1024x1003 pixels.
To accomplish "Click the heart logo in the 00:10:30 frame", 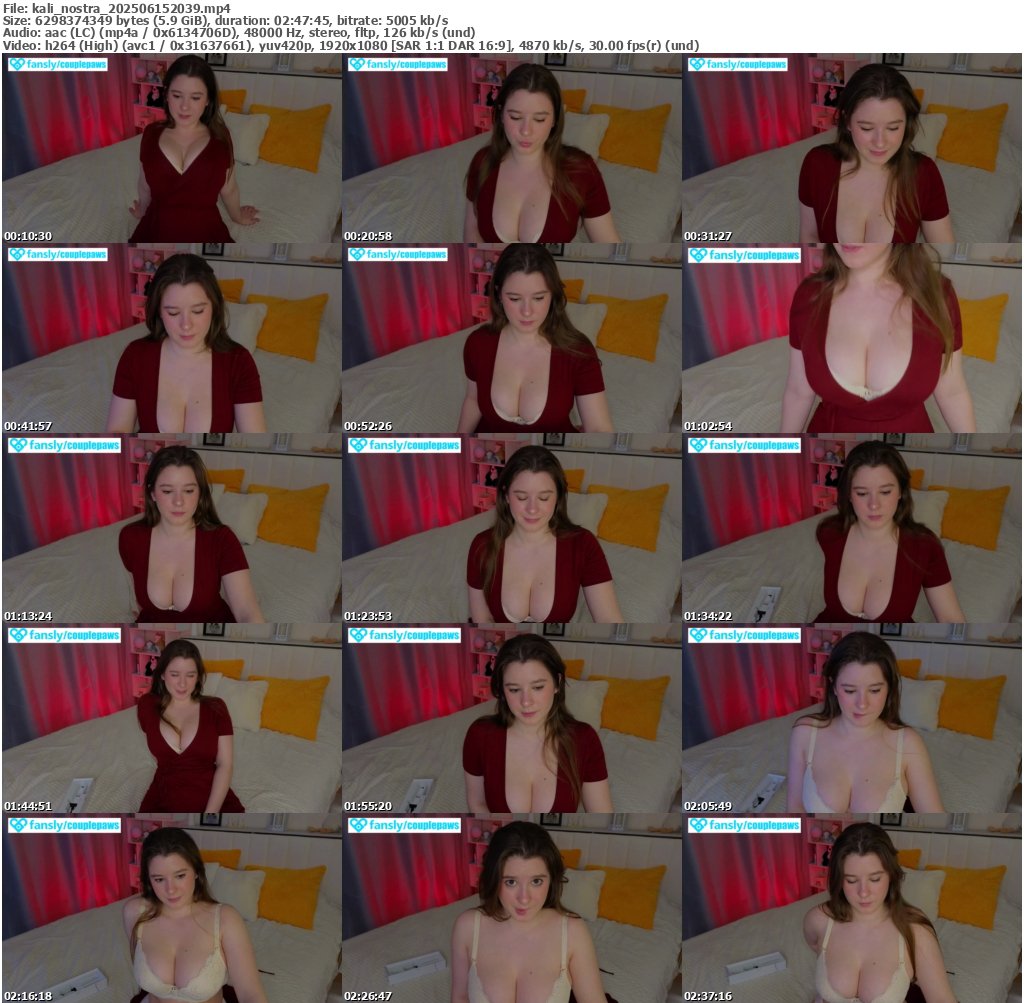I will (17, 64).
